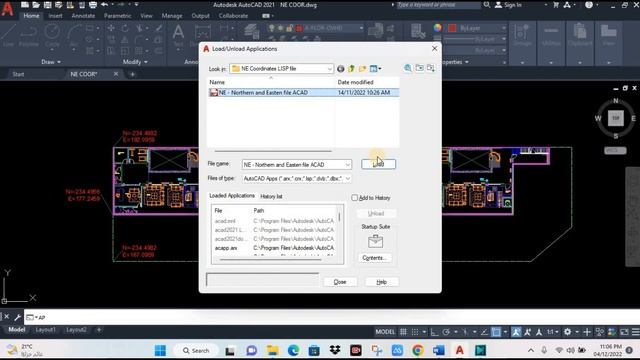640x360 pixels.
Task: Click the Plot printer icon in quick access toolbar
Action: point(93,5)
